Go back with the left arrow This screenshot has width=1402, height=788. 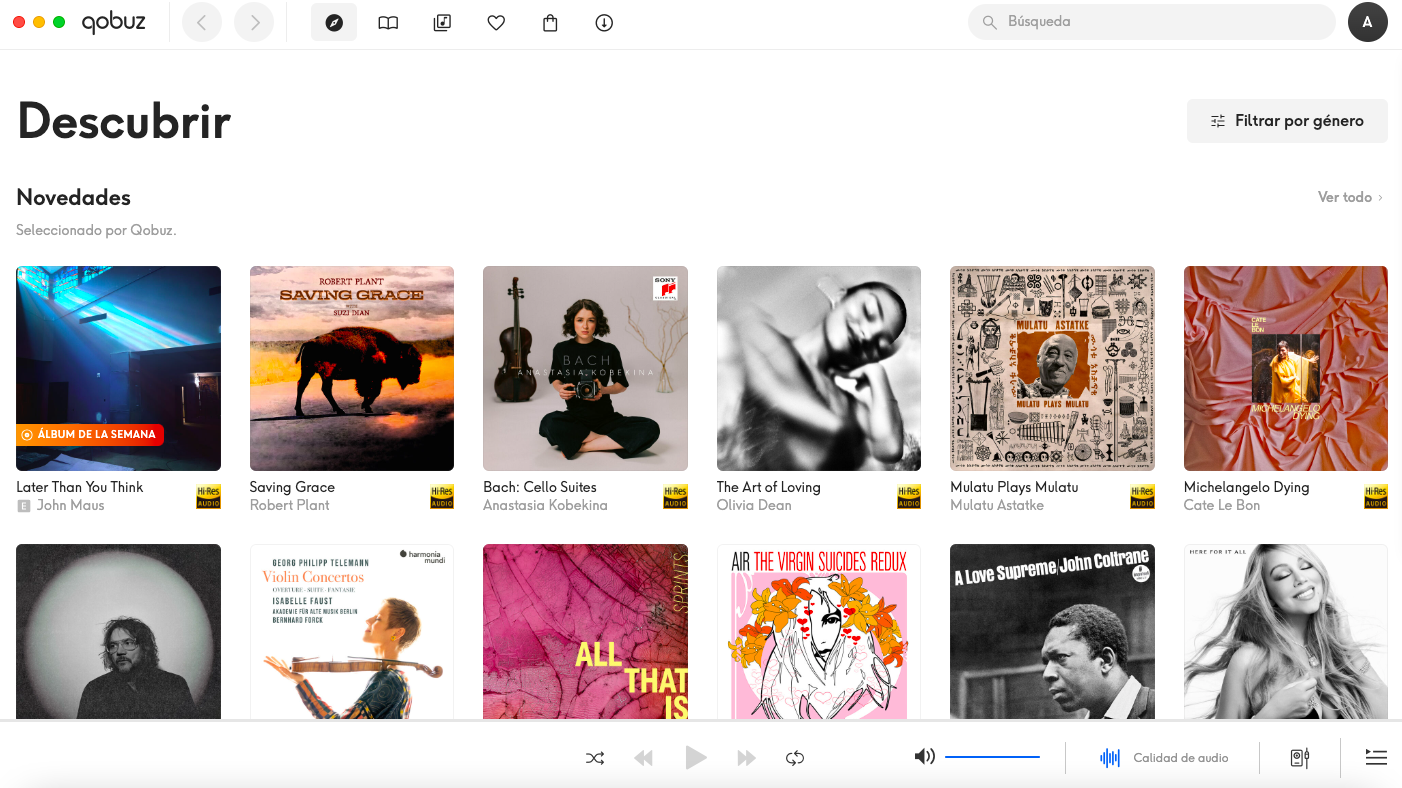point(201,22)
